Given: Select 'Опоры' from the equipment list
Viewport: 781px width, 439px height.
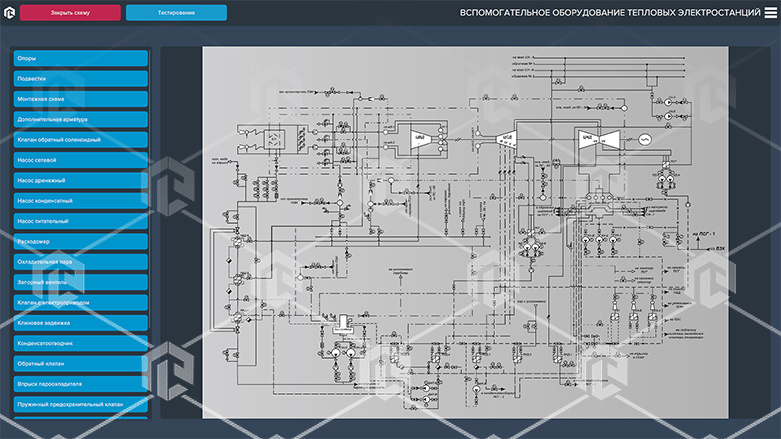Looking at the screenshot, I should (81, 58).
